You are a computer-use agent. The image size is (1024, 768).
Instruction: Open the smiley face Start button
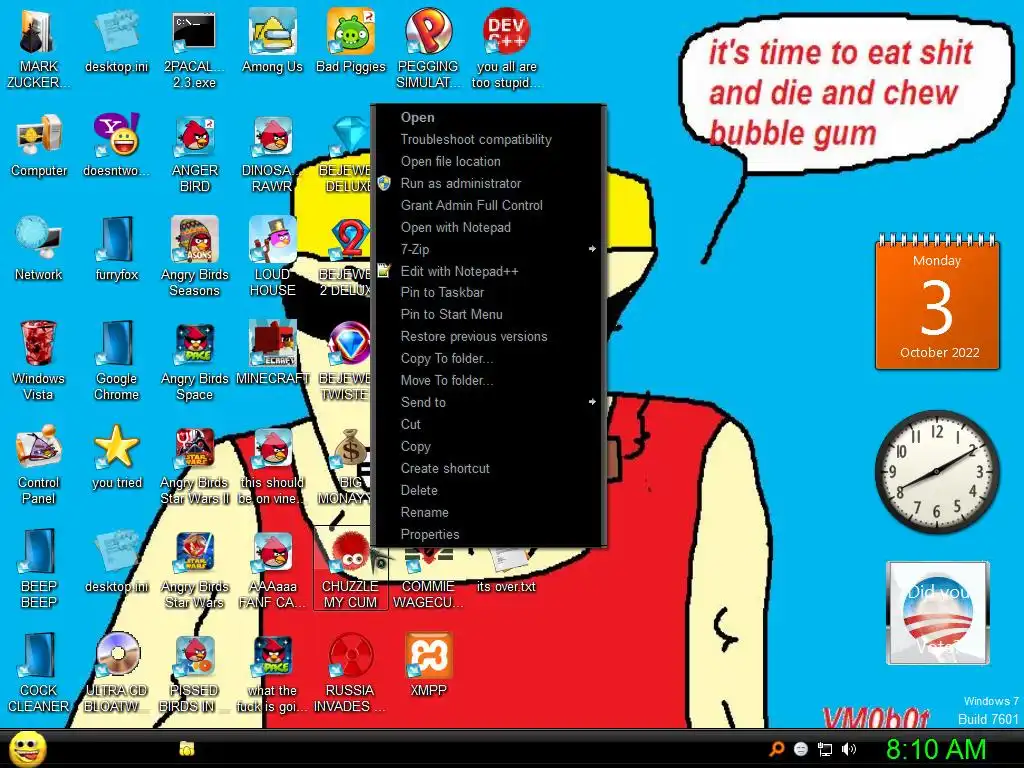click(x=27, y=749)
